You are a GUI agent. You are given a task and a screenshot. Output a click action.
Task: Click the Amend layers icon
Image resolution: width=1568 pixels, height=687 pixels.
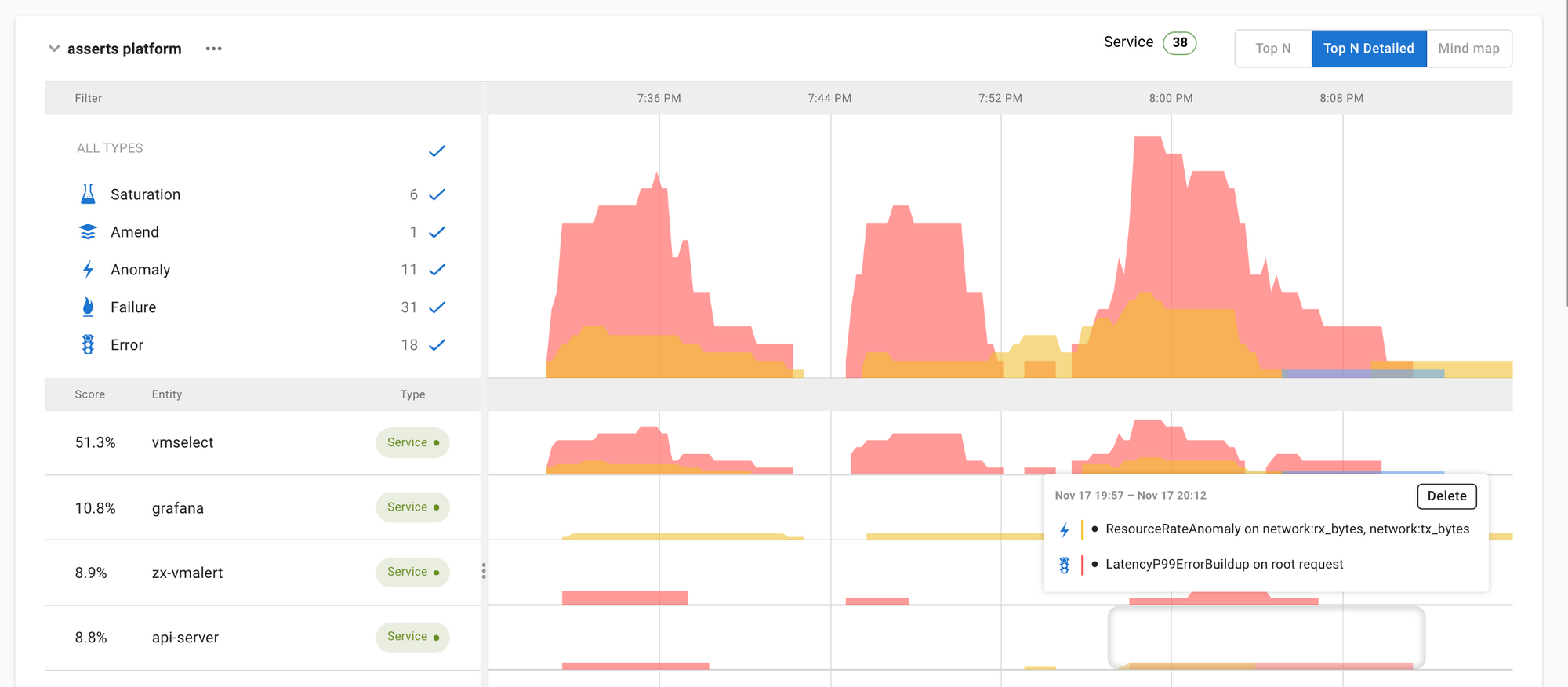point(88,232)
